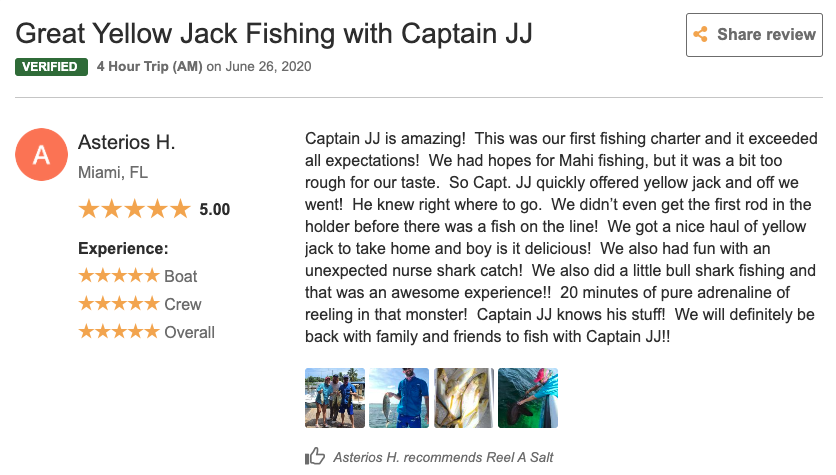Screen dimensions: 836x475
Task: Click the orange 'A' avatar circle
Action: (42, 155)
